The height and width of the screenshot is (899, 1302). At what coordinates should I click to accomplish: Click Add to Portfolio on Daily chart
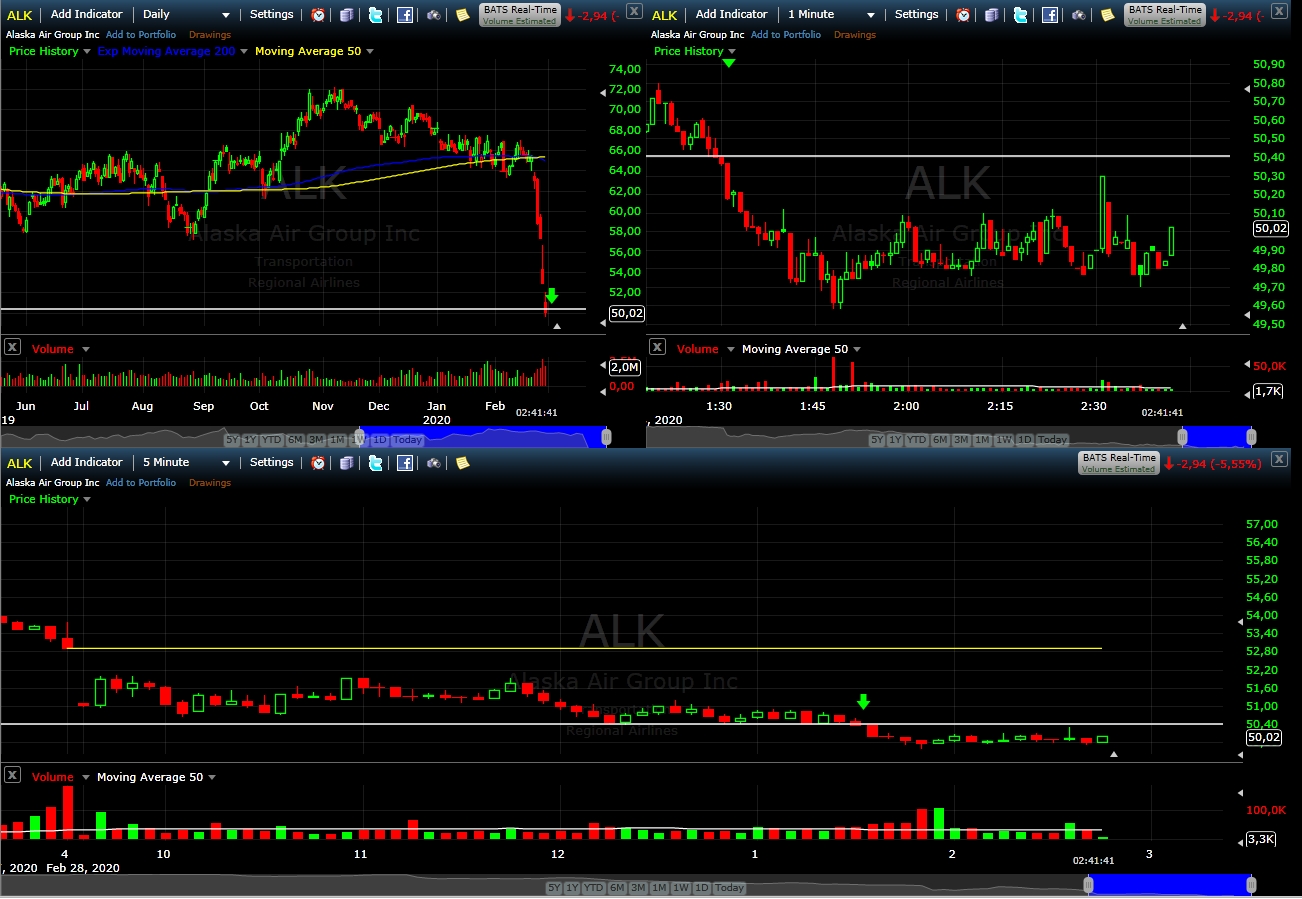pyautogui.click(x=141, y=35)
